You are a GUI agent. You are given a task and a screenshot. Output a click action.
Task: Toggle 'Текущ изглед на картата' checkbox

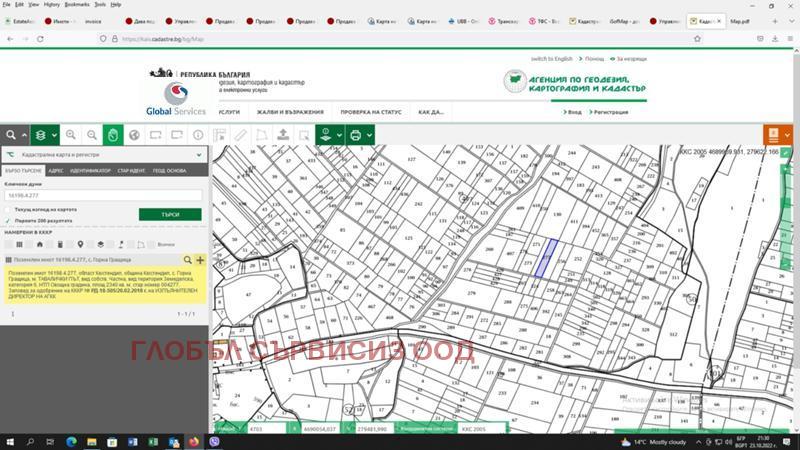(x=8, y=209)
